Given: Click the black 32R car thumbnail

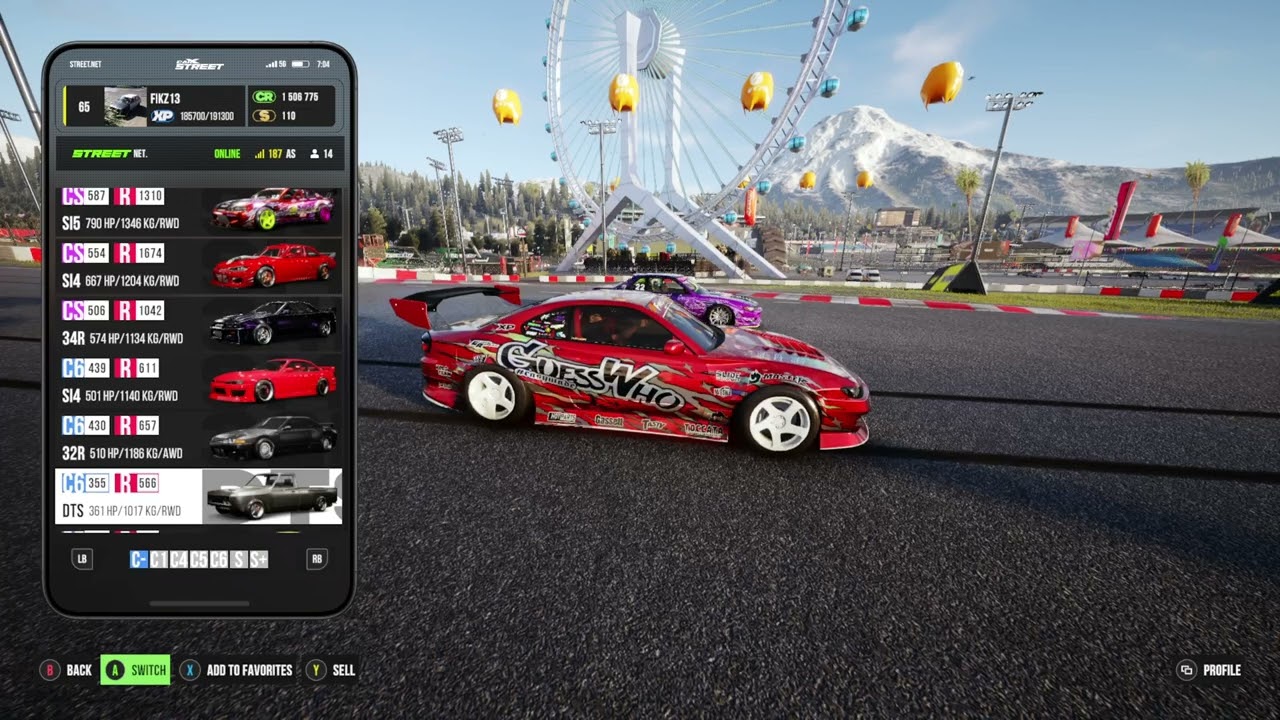Looking at the screenshot, I should click(273, 437).
